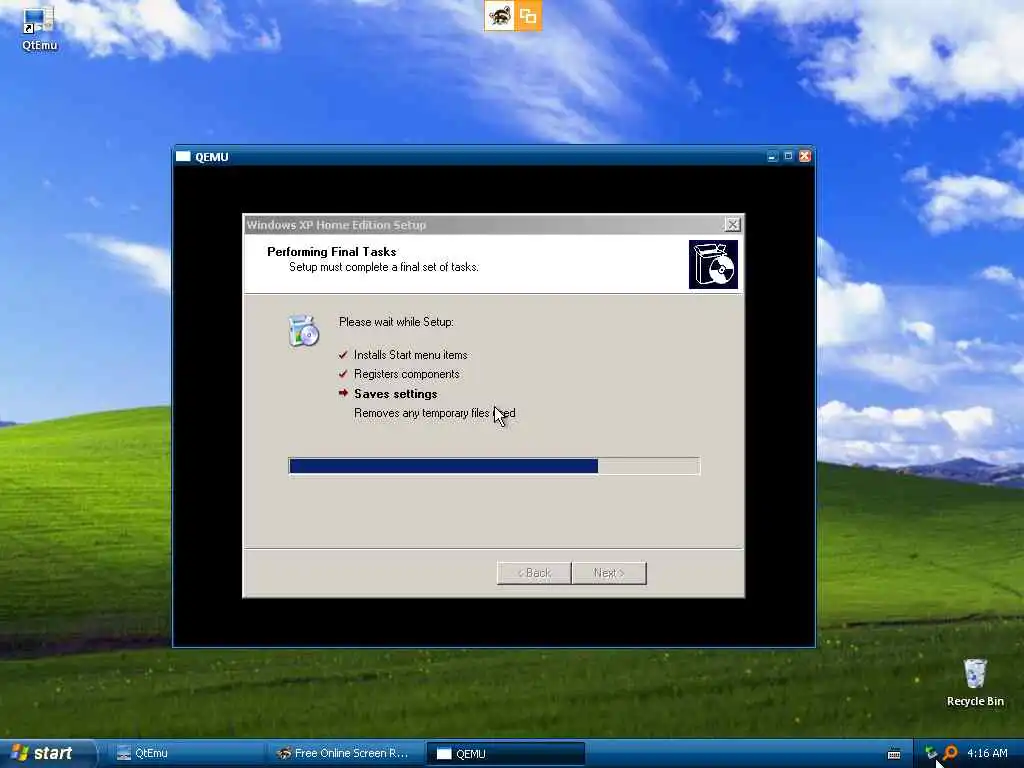The height and width of the screenshot is (768, 1024).
Task: Click the QEMU window title text
Action: pyautogui.click(x=212, y=157)
